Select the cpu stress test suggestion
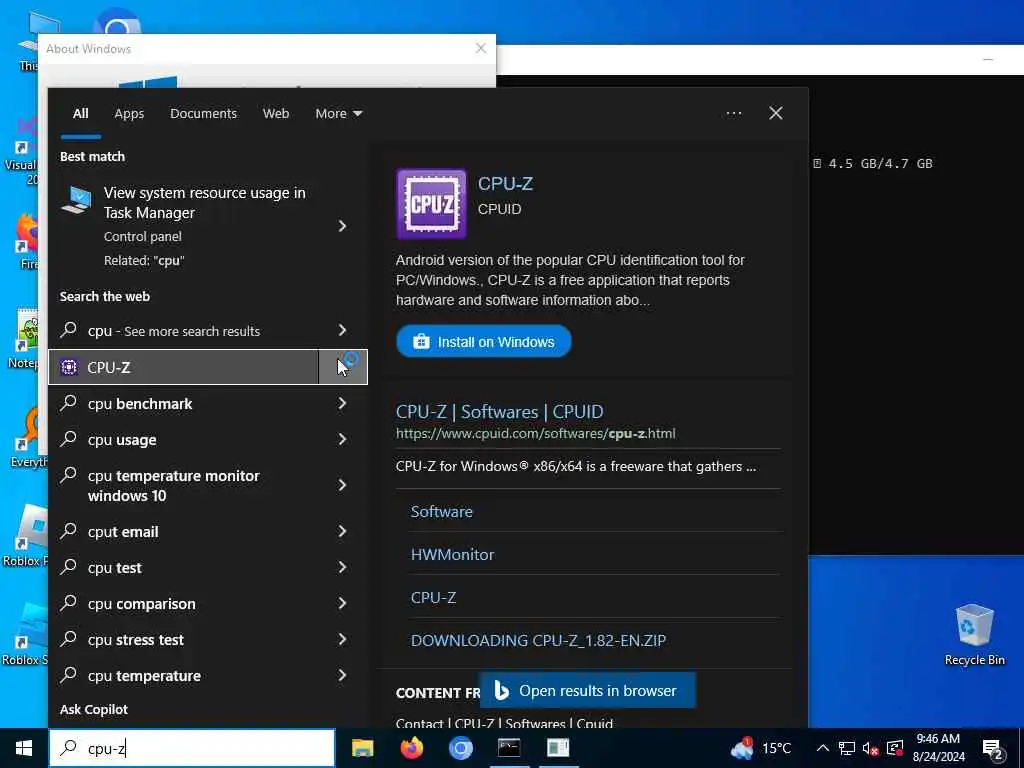Screen dimensions: 1024x768 tap(184, 639)
